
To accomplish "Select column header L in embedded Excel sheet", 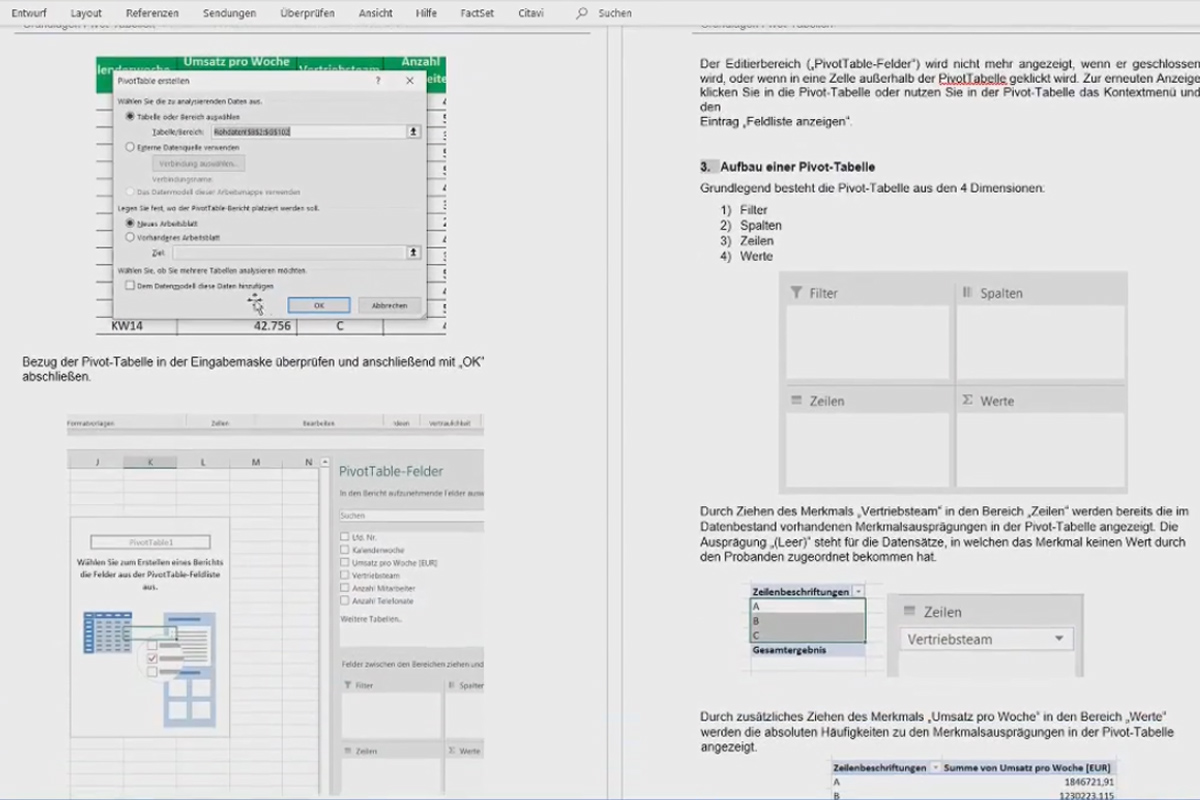I will [x=203, y=462].
